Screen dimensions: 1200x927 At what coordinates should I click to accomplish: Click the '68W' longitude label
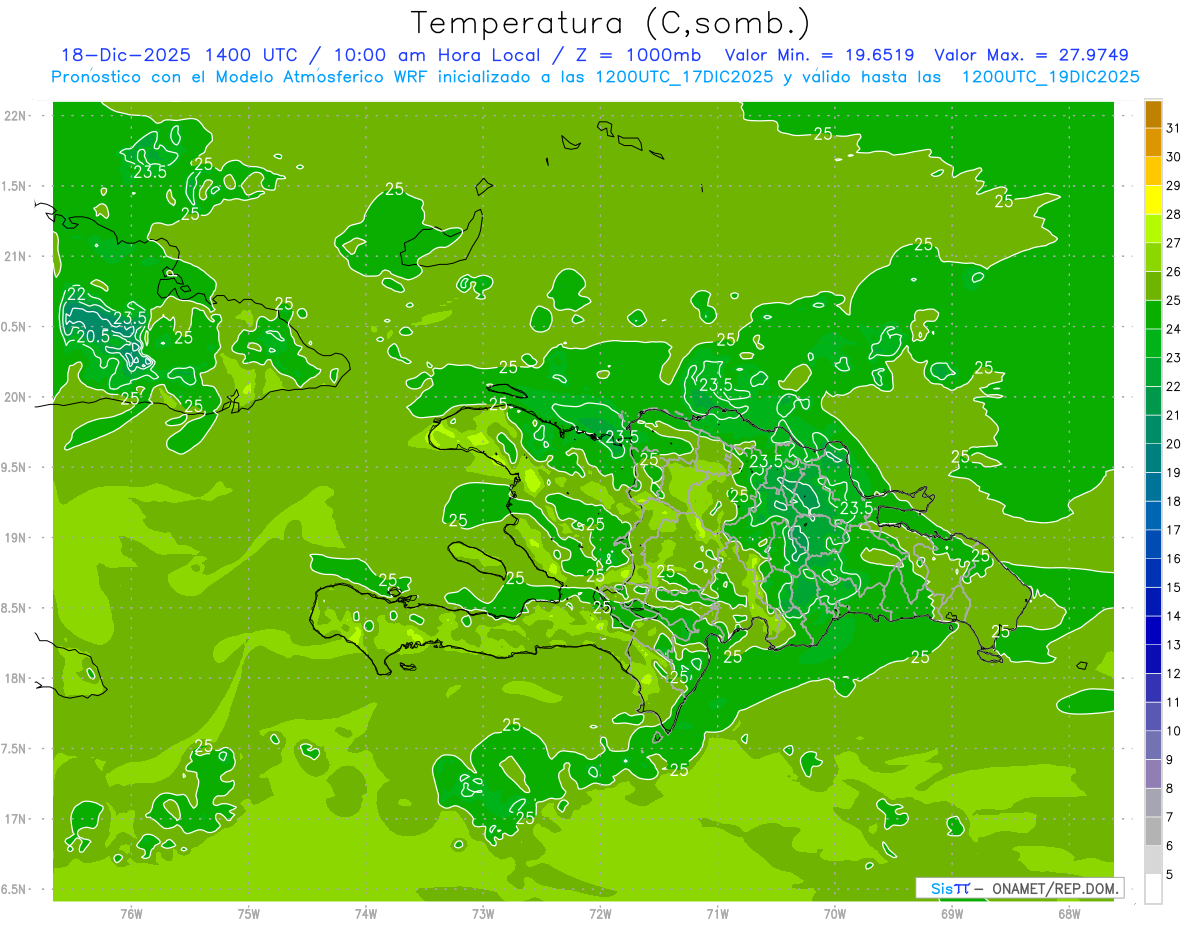(1069, 913)
